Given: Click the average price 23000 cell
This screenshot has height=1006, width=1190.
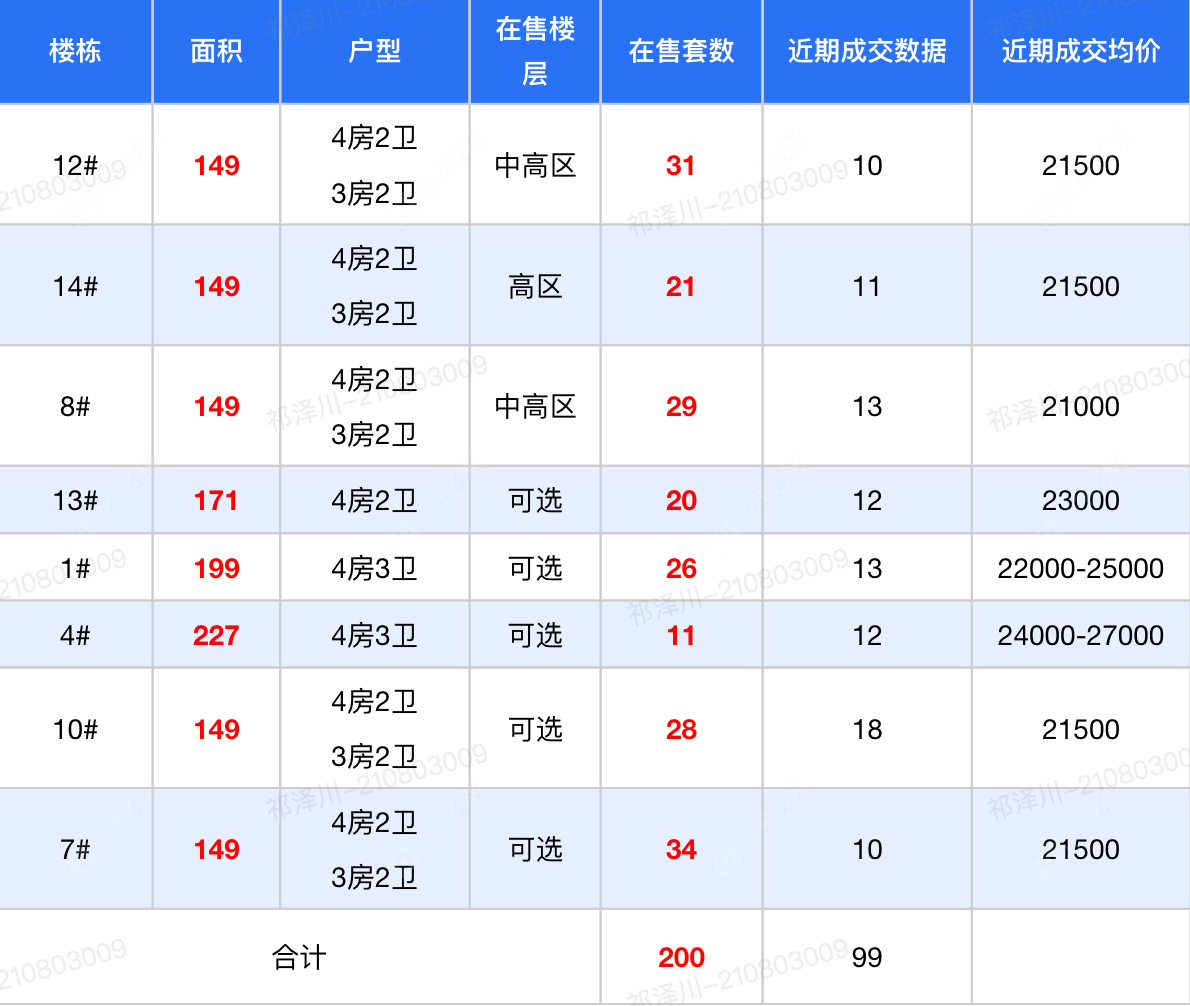Looking at the screenshot, I should pos(1080,500).
